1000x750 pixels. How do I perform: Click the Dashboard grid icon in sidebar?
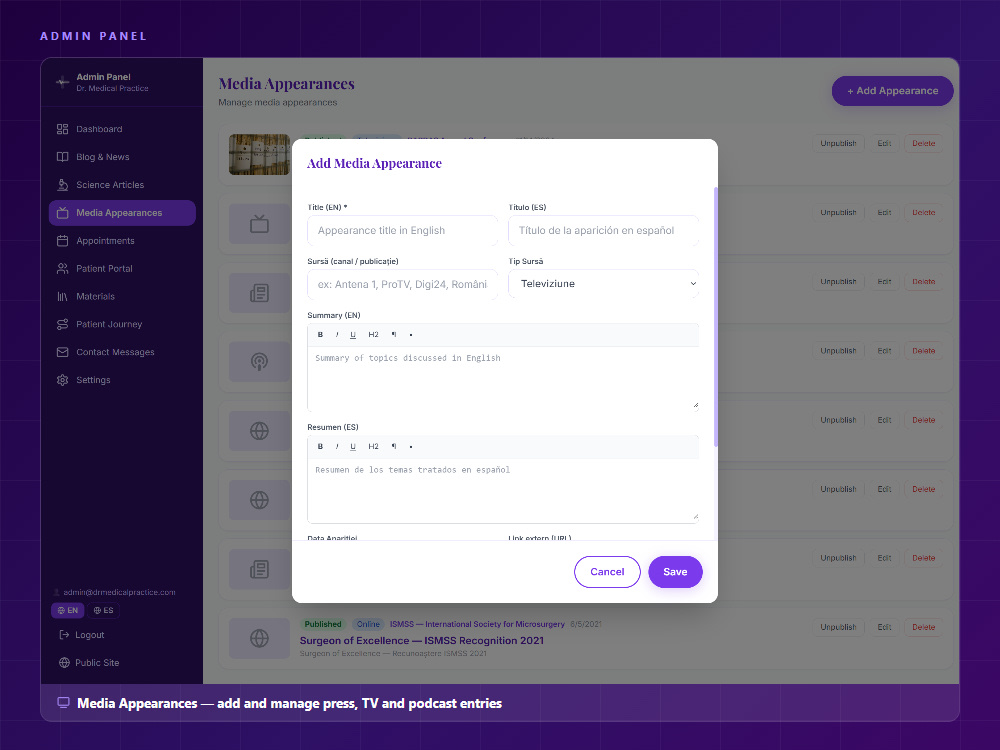[62, 129]
